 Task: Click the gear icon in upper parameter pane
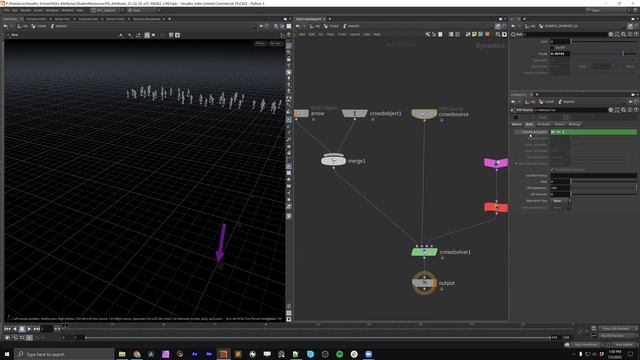point(611,34)
